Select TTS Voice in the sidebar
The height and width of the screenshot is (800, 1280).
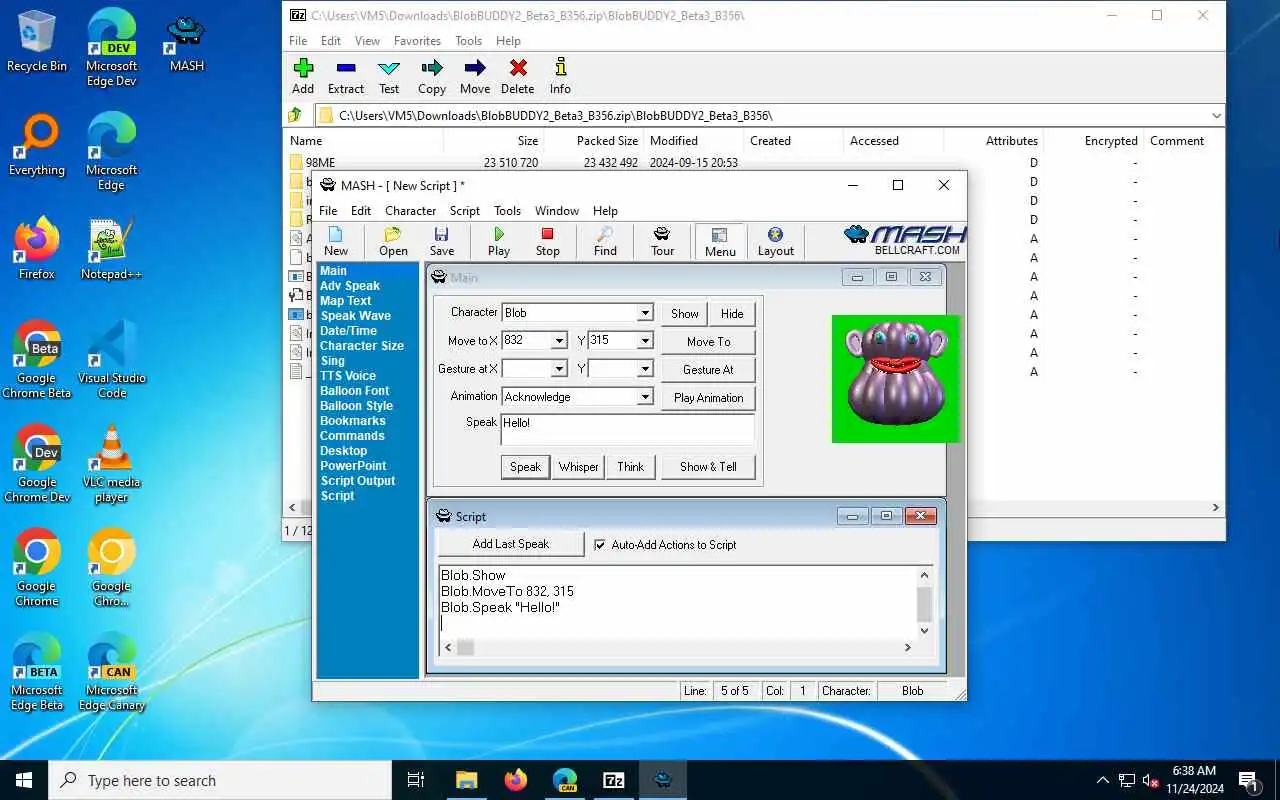[x=348, y=376]
